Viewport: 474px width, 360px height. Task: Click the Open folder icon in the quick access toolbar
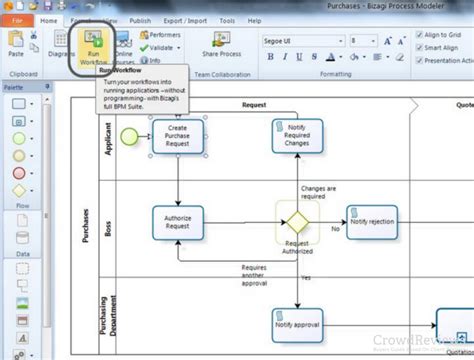pos(34,5)
